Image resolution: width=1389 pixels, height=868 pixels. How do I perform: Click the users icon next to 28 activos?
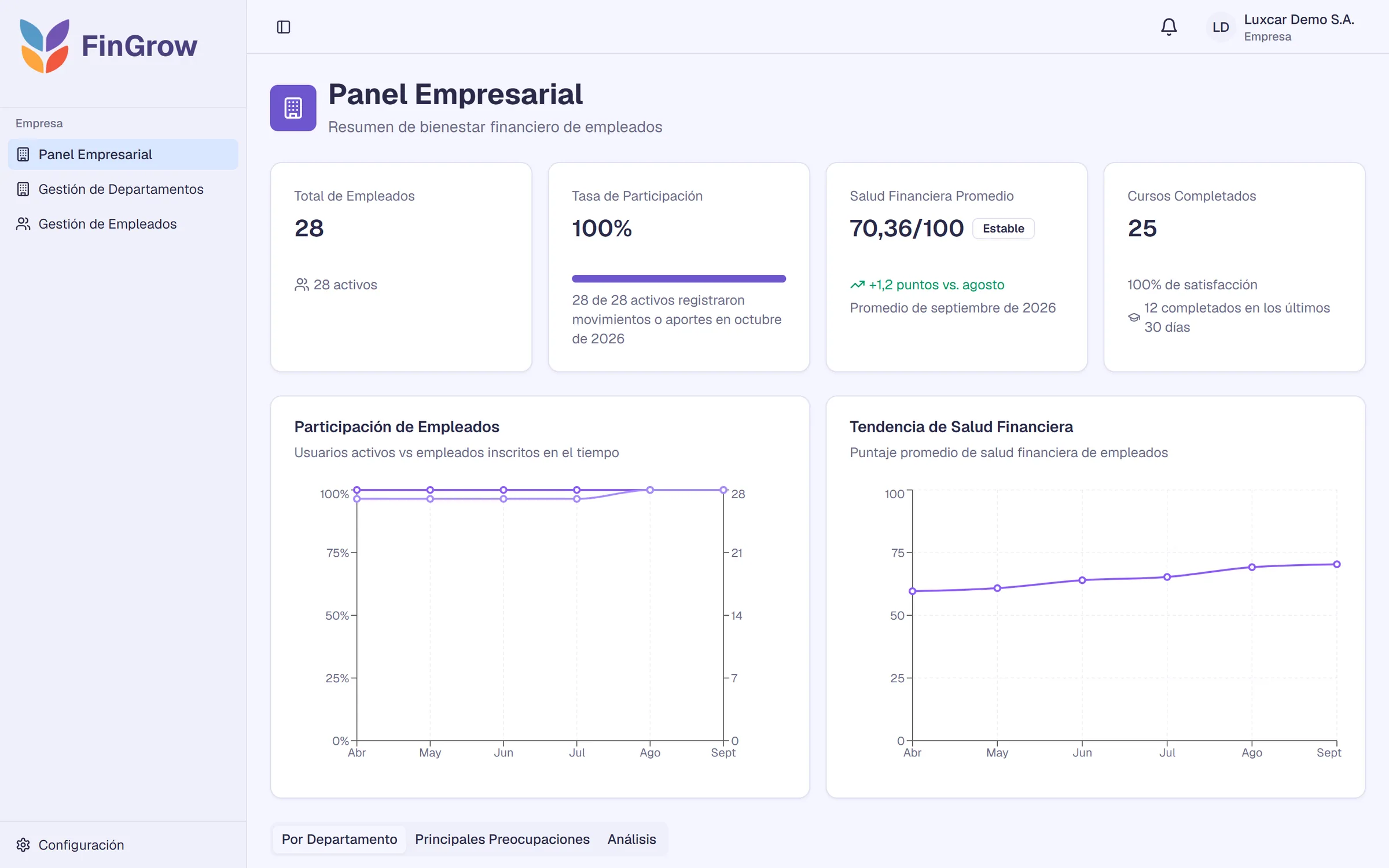point(302,285)
